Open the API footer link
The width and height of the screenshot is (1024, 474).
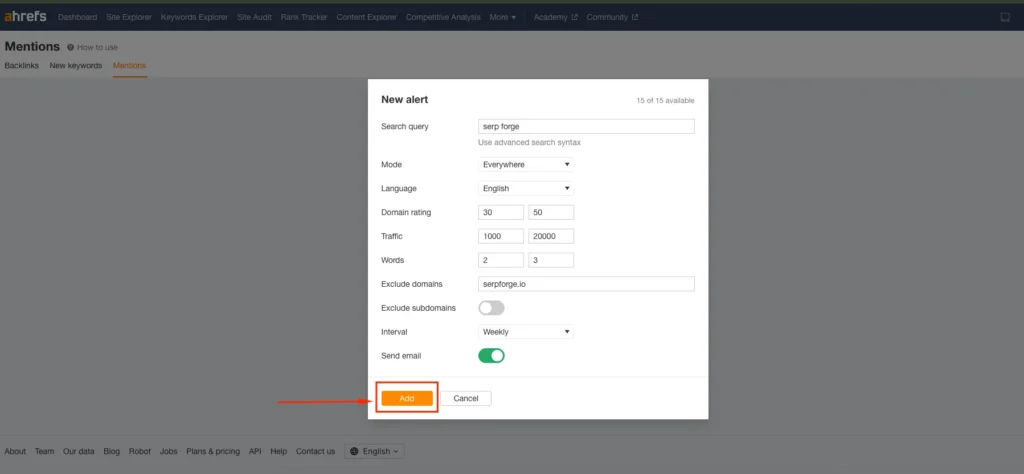click(255, 451)
